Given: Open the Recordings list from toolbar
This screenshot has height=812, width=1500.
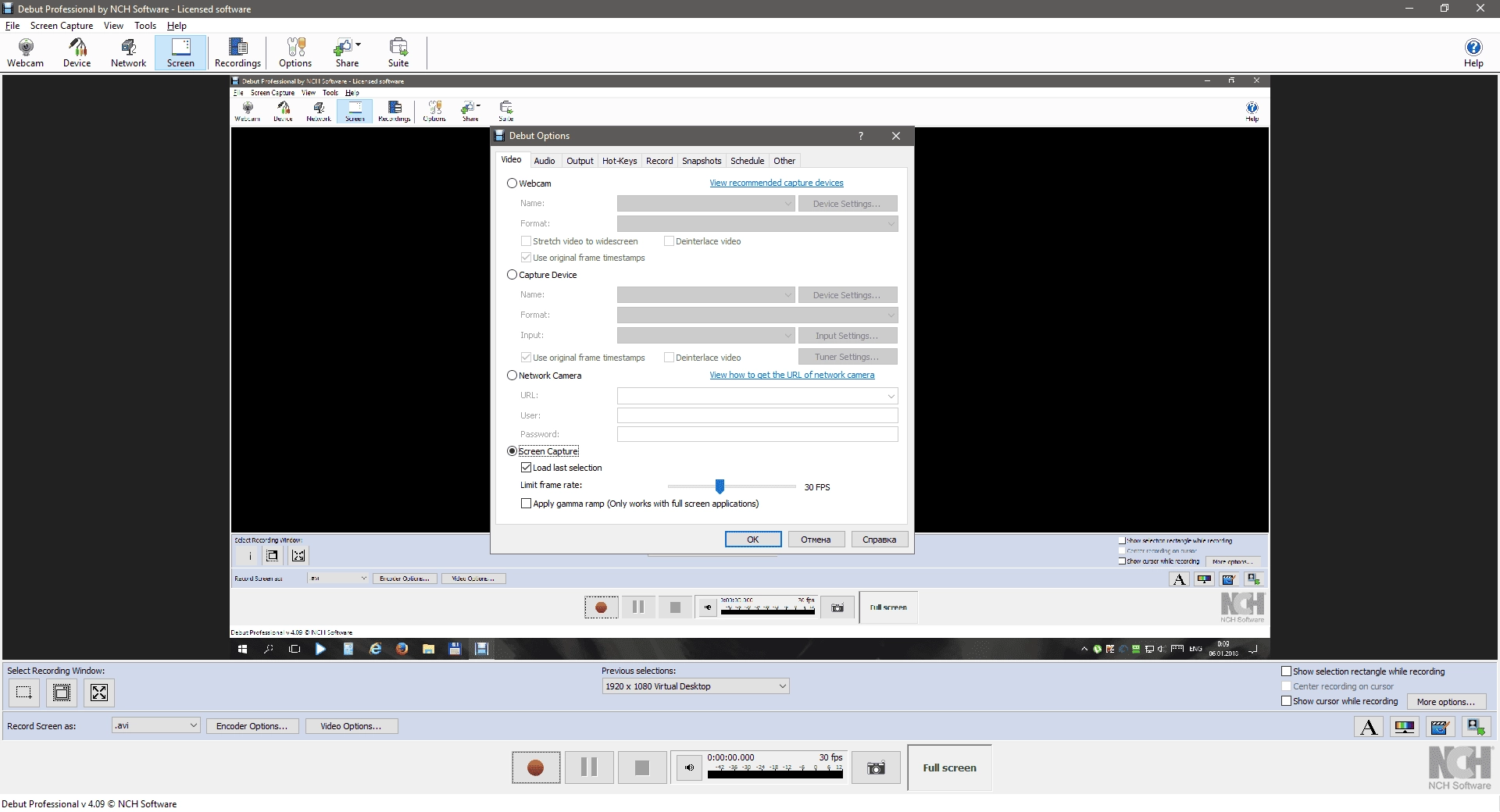Looking at the screenshot, I should [x=237, y=53].
